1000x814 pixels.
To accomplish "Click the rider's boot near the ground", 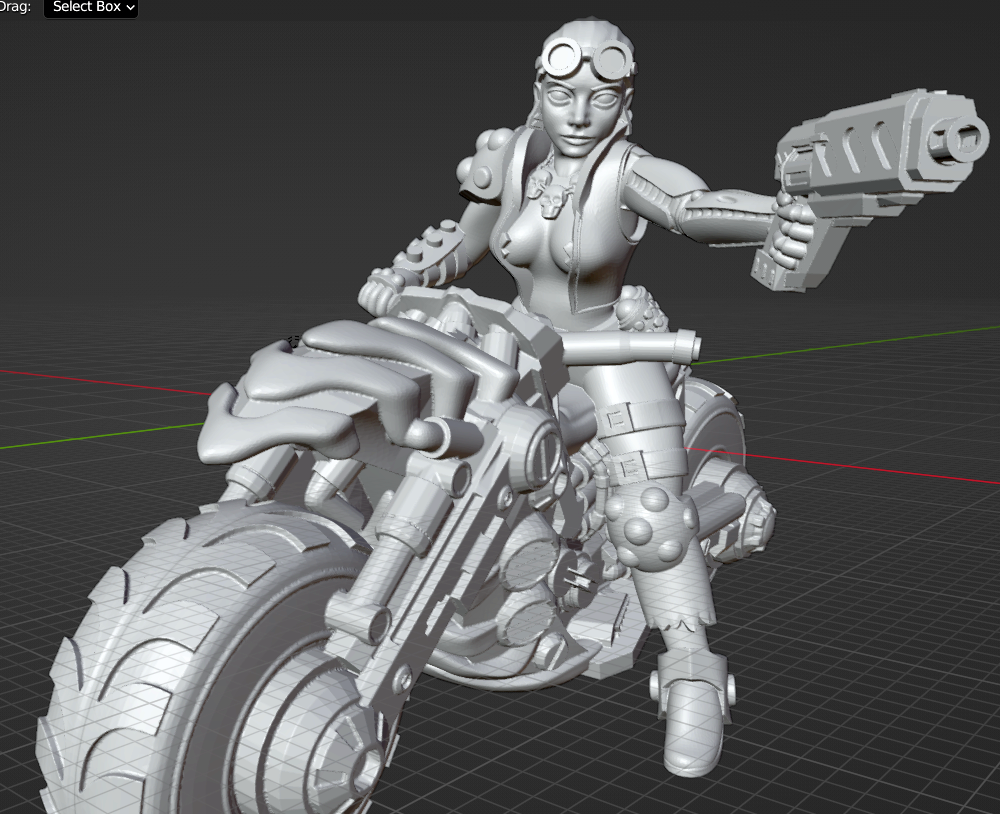I will (690, 720).
